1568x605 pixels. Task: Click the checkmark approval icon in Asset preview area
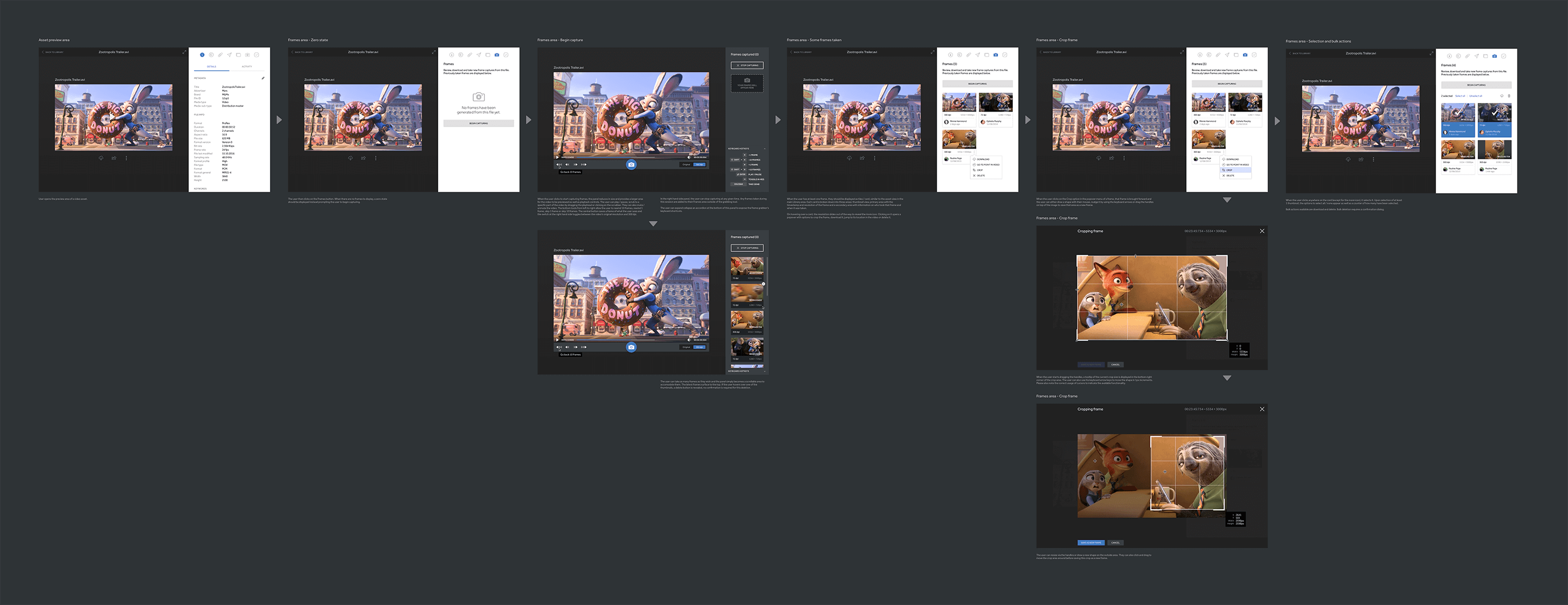pyautogui.click(x=257, y=55)
